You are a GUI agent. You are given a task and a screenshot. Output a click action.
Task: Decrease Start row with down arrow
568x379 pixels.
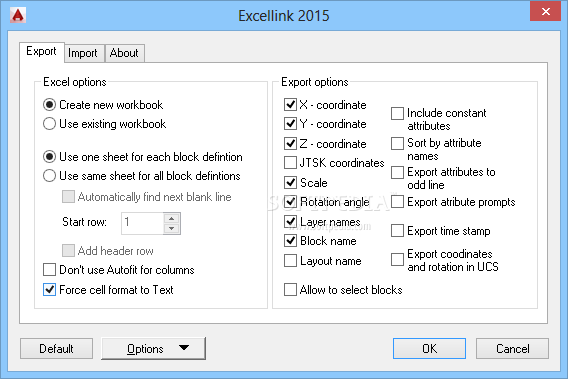[171, 228]
